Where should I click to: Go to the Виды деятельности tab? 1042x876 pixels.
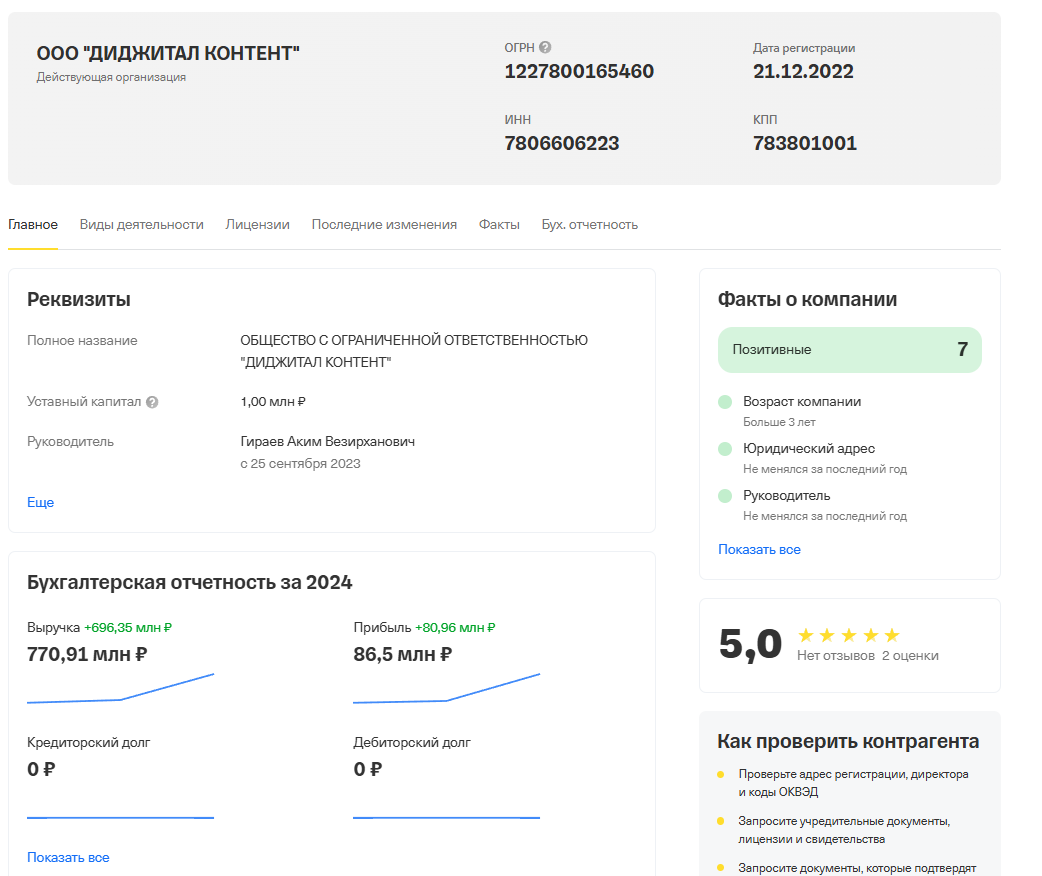point(140,224)
